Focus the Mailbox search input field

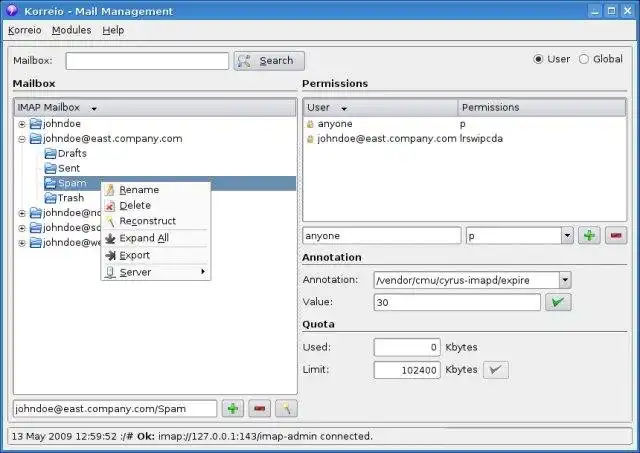[147, 61]
